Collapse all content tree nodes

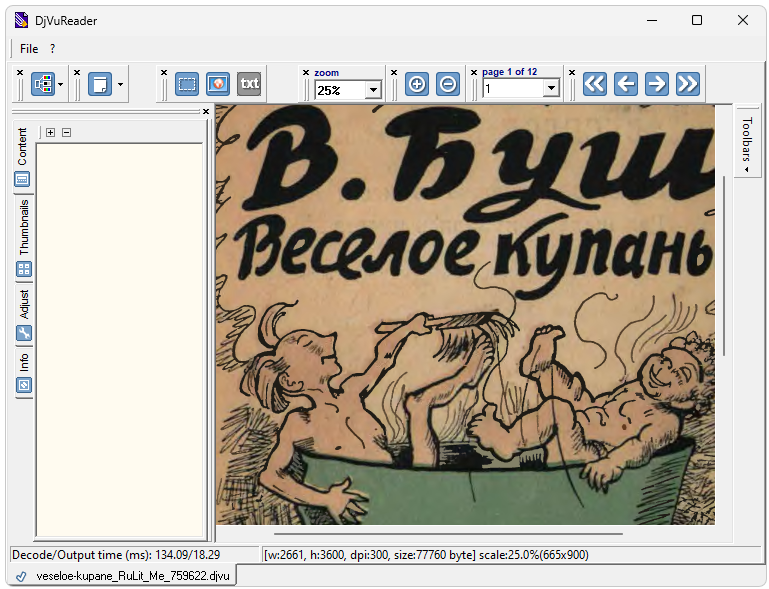pyautogui.click(x=66, y=132)
